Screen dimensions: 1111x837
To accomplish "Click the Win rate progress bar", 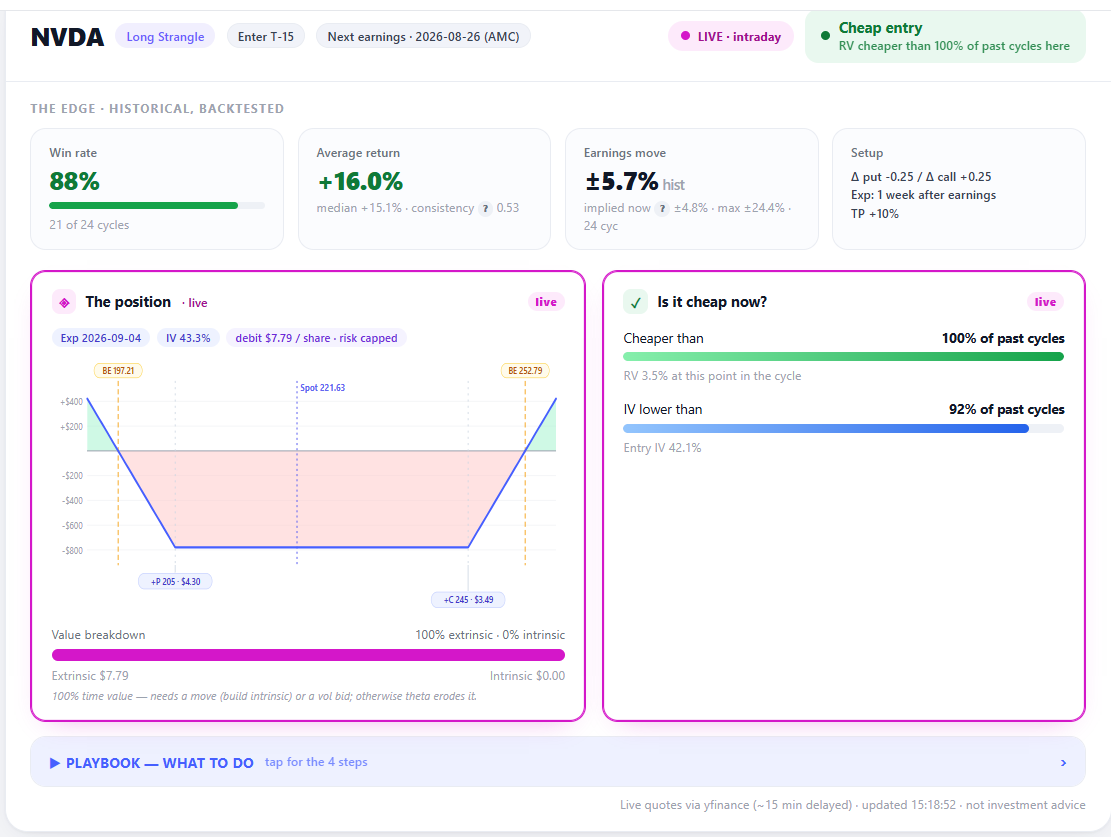I will [x=157, y=206].
